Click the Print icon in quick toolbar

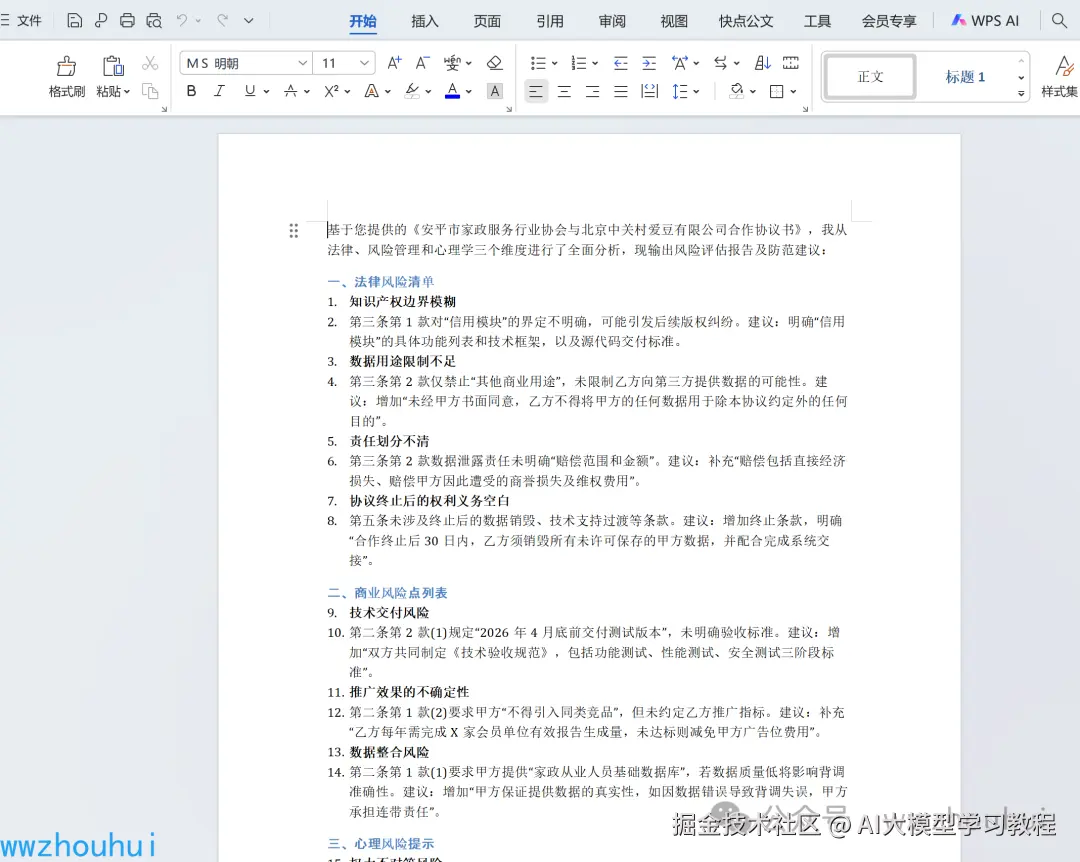click(x=127, y=21)
